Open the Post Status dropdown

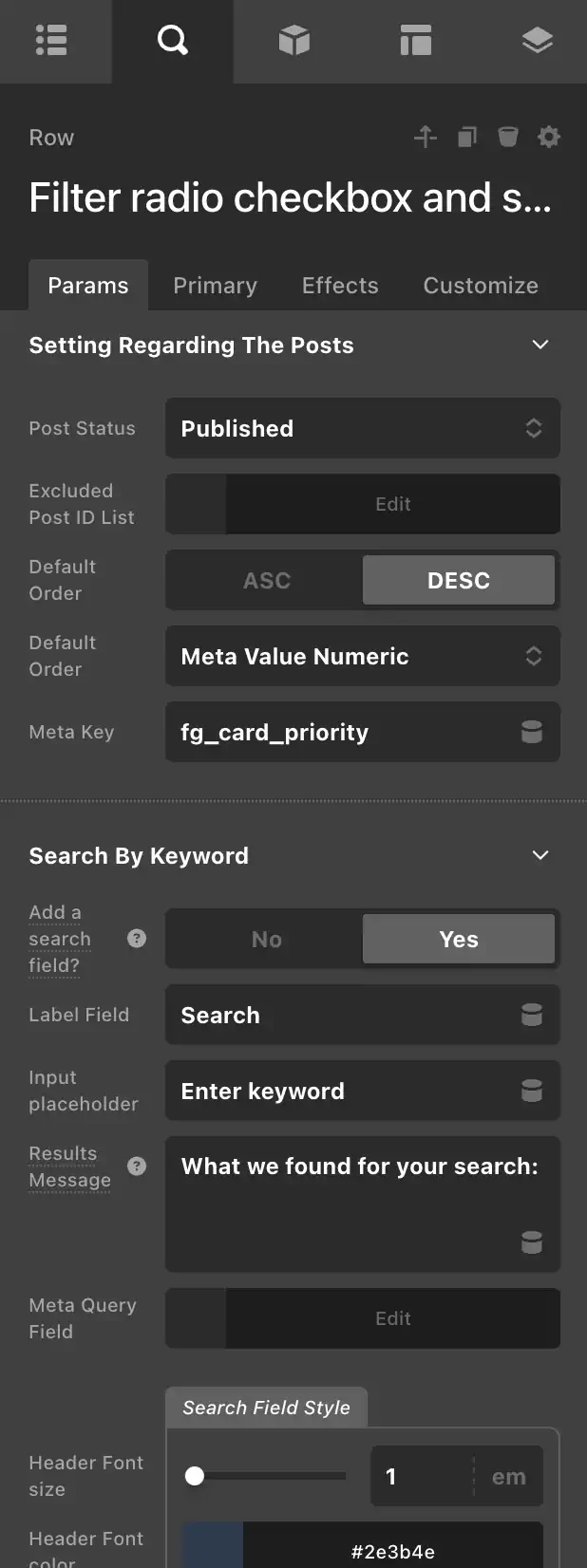point(362,428)
